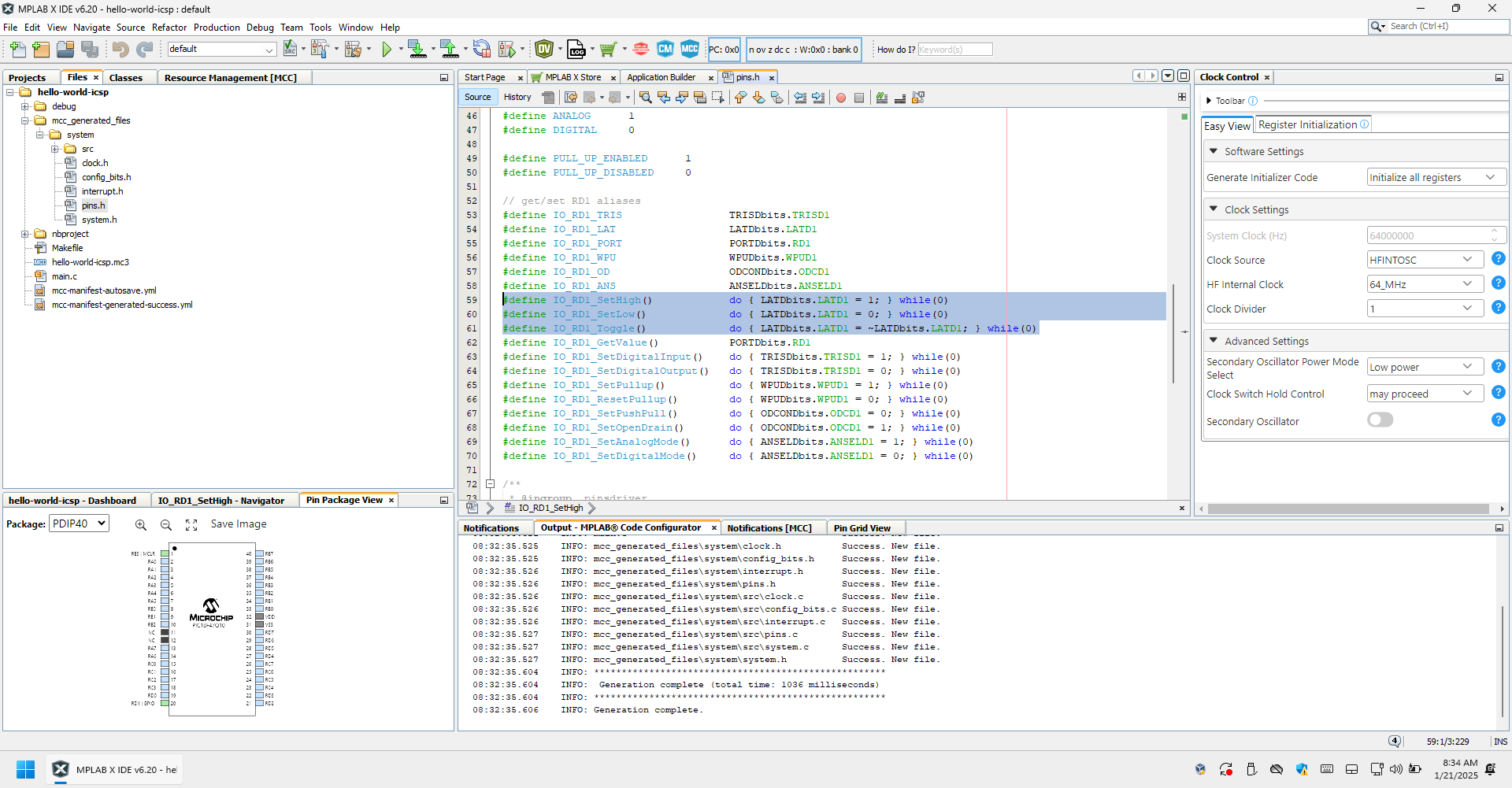Click the volume icon in system tray

(x=1395, y=769)
